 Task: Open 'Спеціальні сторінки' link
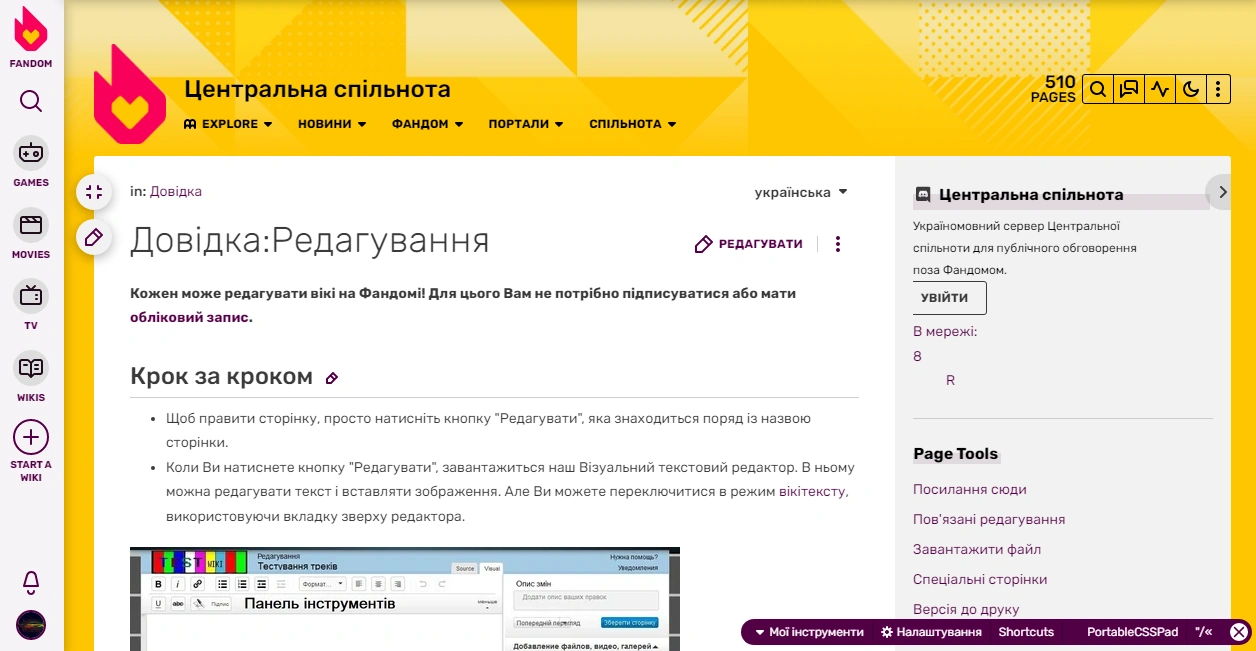[980, 579]
